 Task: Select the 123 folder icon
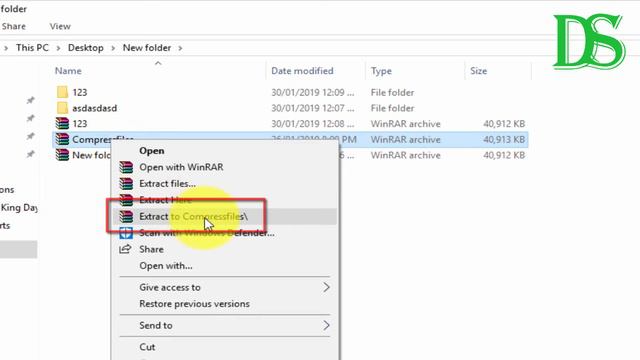pyautogui.click(x=62, y=92)
